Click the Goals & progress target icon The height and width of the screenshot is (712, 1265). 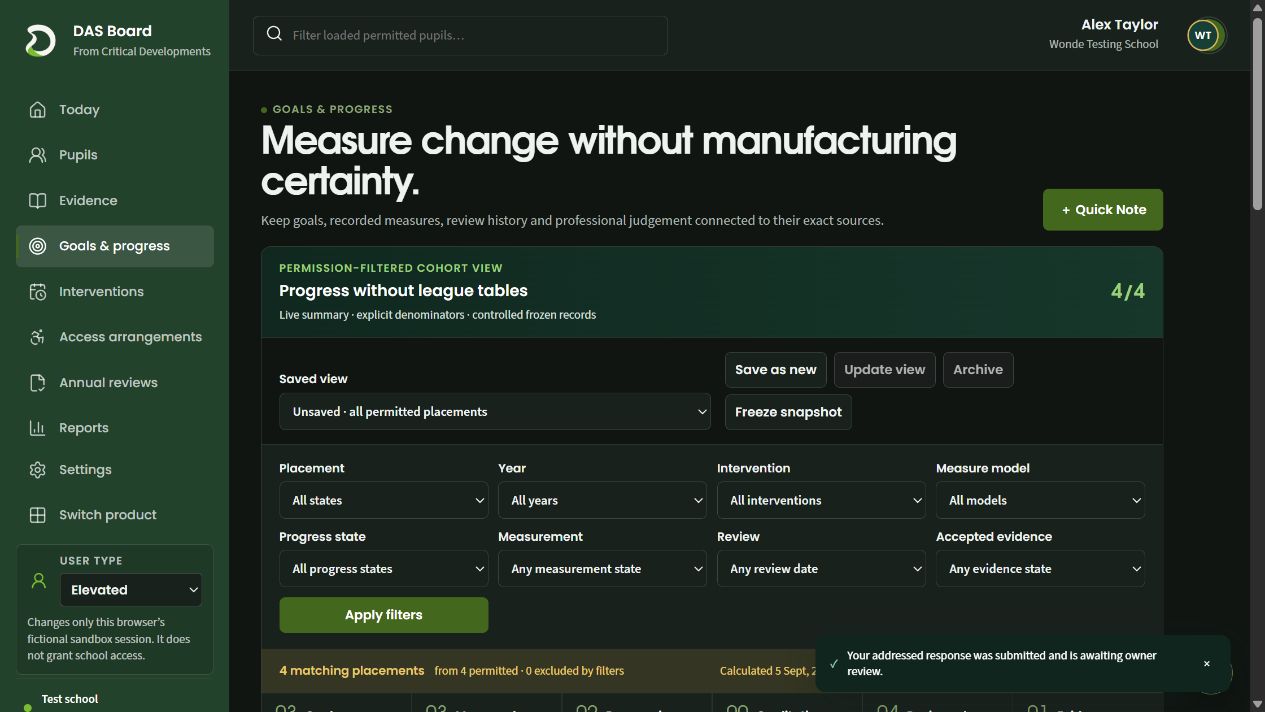click(37, 246)
